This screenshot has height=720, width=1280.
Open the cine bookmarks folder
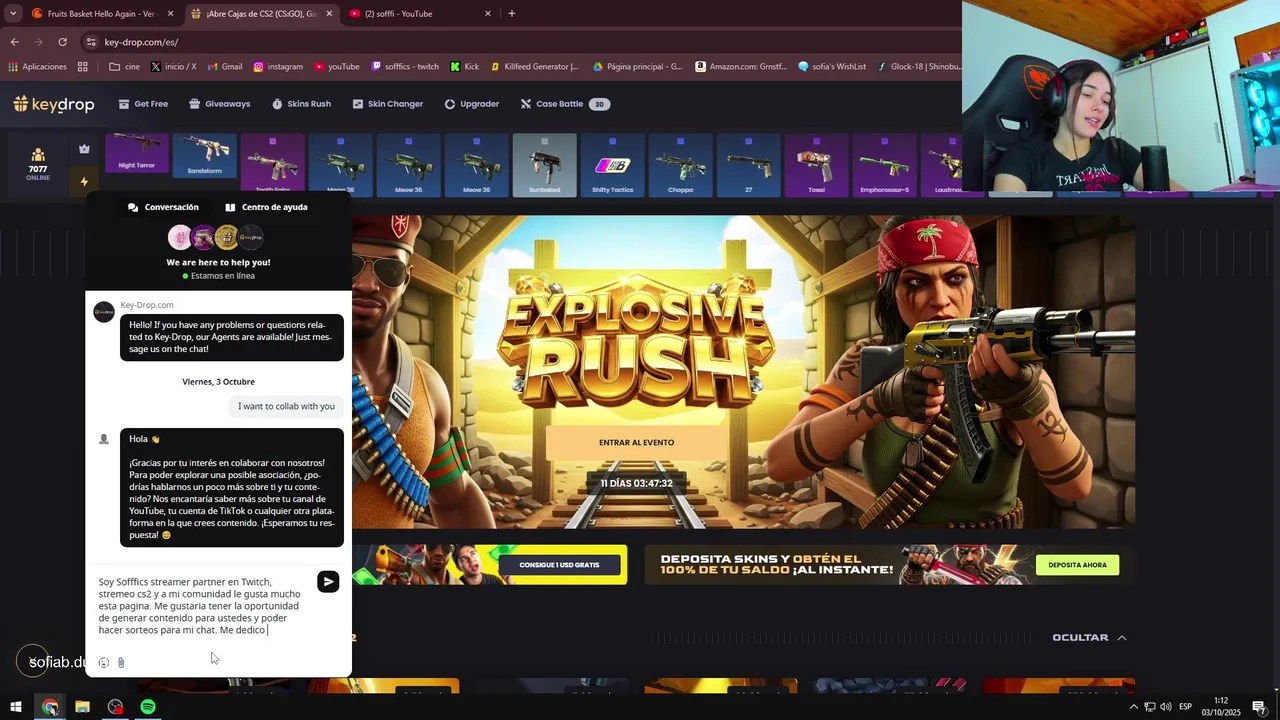(125, 67)
